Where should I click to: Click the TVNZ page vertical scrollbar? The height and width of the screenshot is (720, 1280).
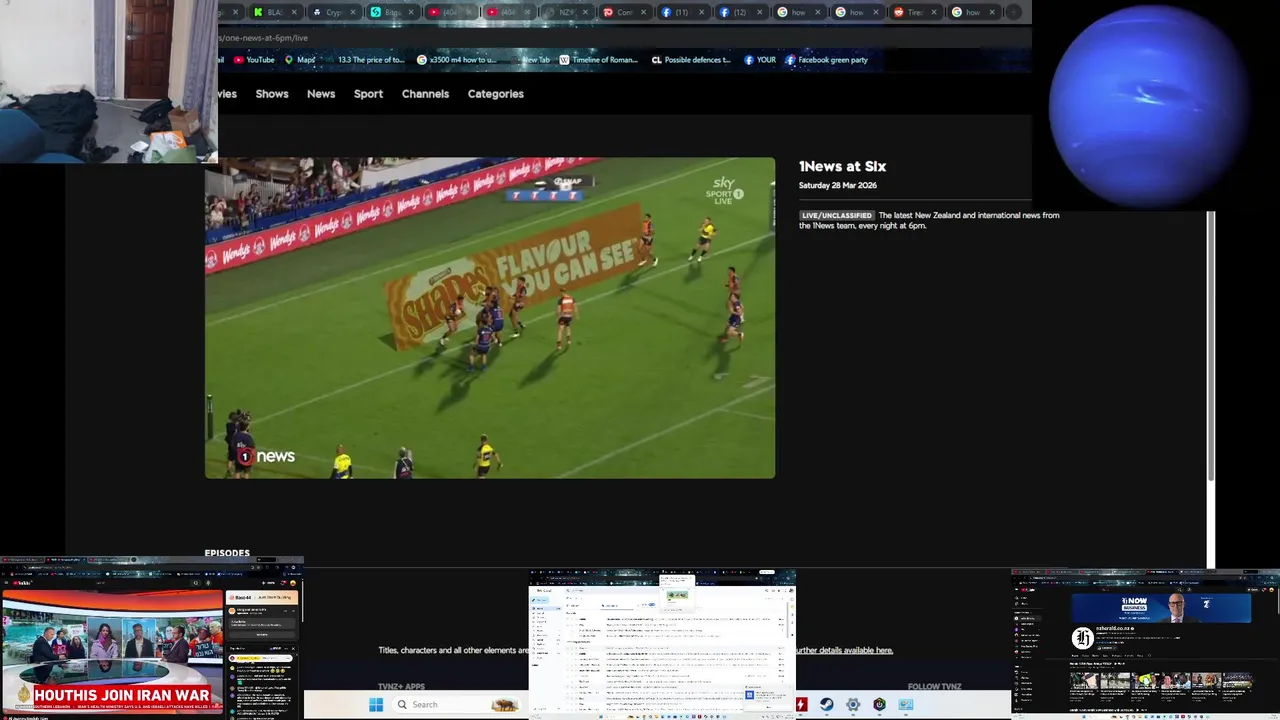[1211, 345]
